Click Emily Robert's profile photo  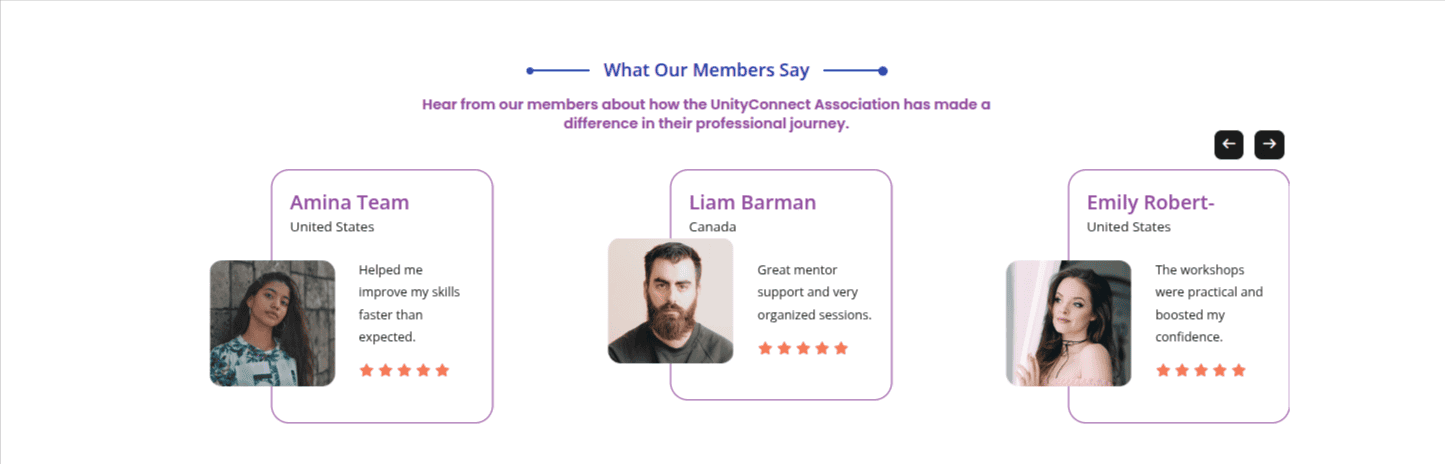(x=1068, y=323)
